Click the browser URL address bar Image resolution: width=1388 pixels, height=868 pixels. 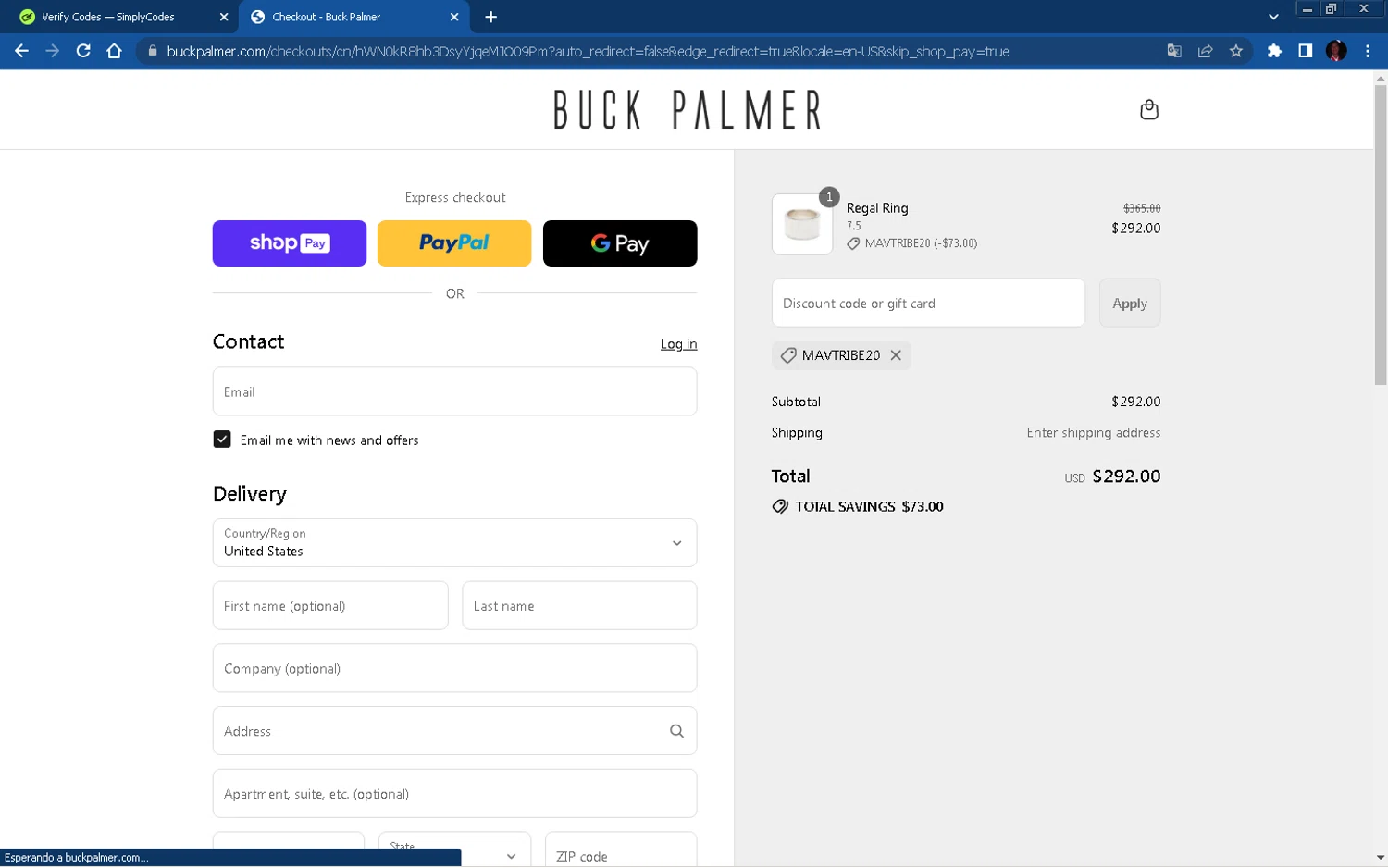click(x=648, y=51)
